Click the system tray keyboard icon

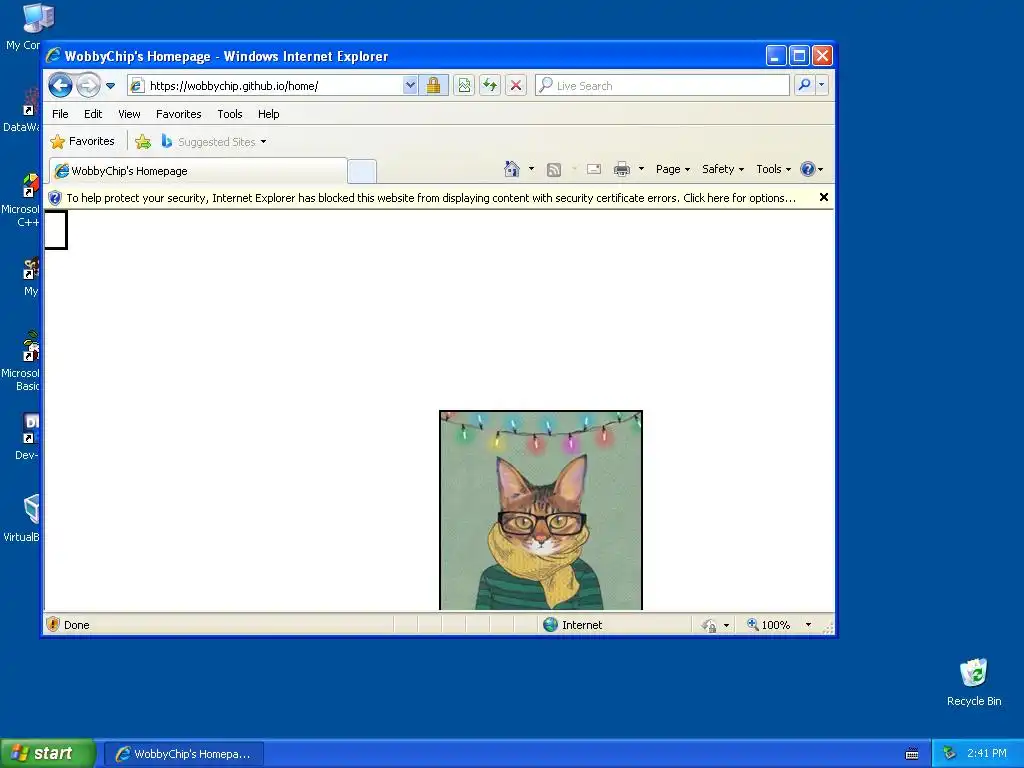click(912, 754)
